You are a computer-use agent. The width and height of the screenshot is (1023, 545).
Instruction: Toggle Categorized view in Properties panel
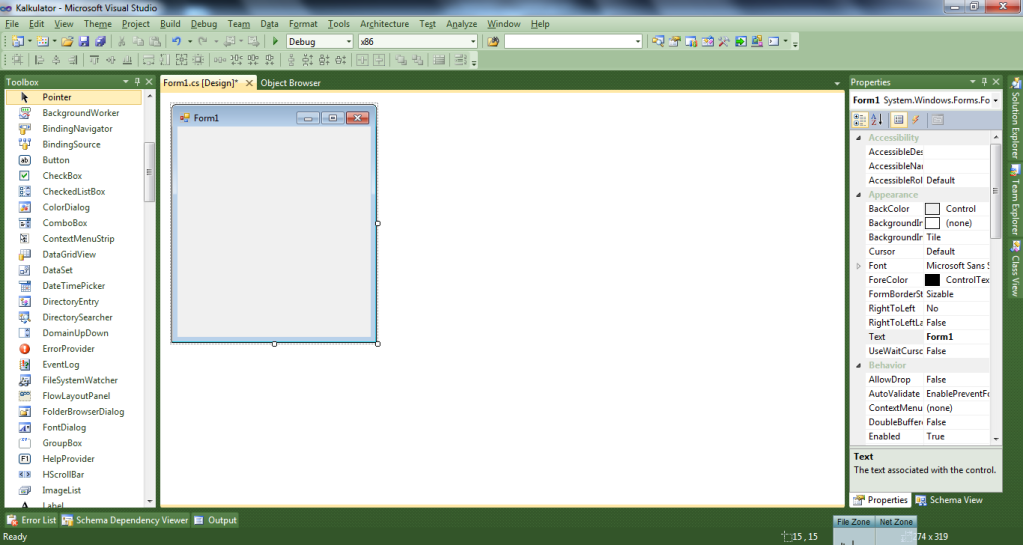tap(860, 119)
